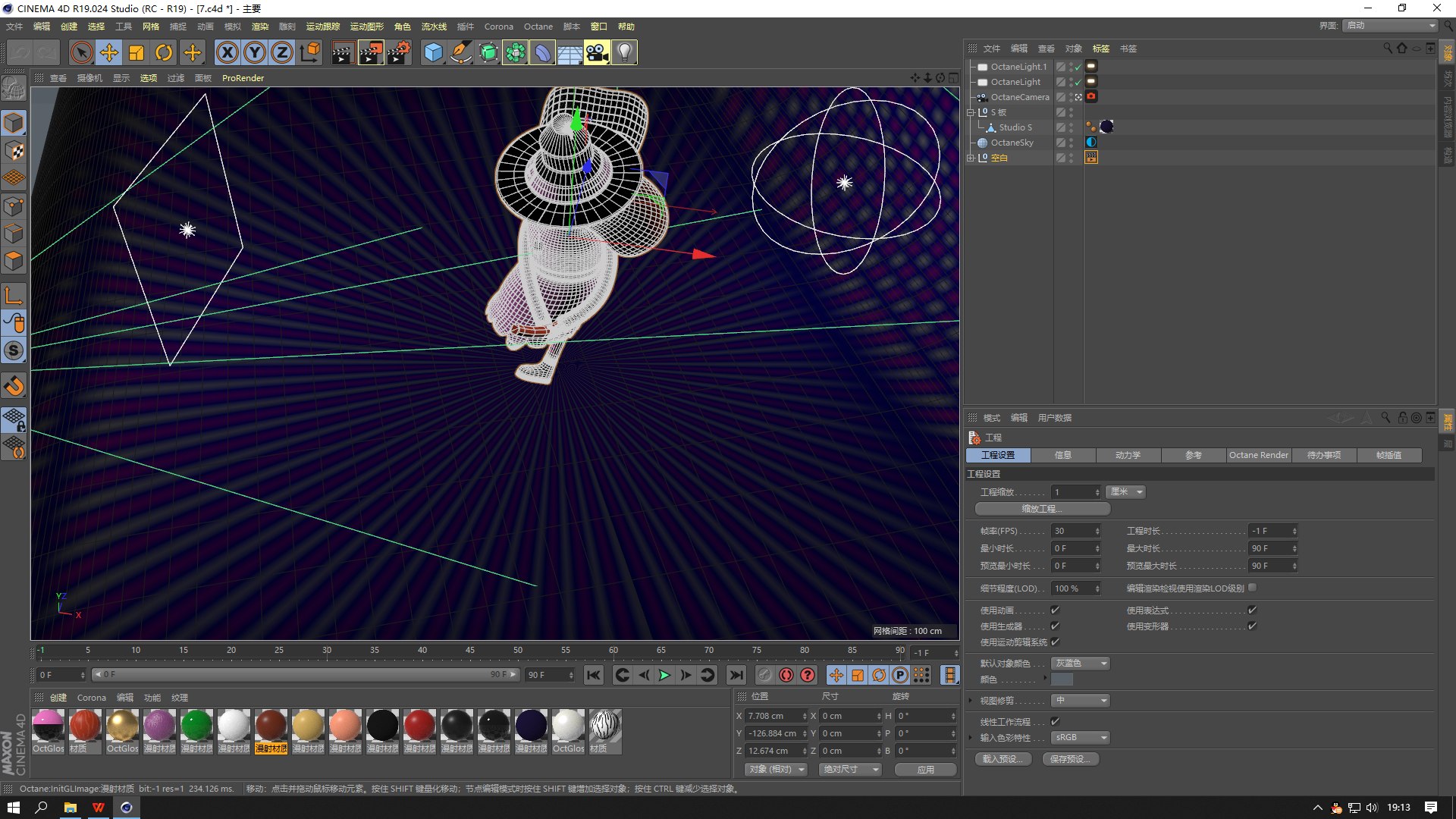Play the animation forward
Viewport: 1456px width, 819px height.
coord(665,675)
